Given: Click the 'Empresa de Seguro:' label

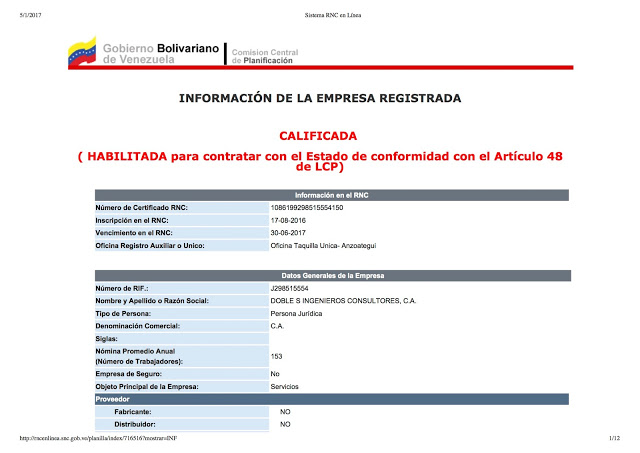Looking at the screenshot, I should (129, 374).
